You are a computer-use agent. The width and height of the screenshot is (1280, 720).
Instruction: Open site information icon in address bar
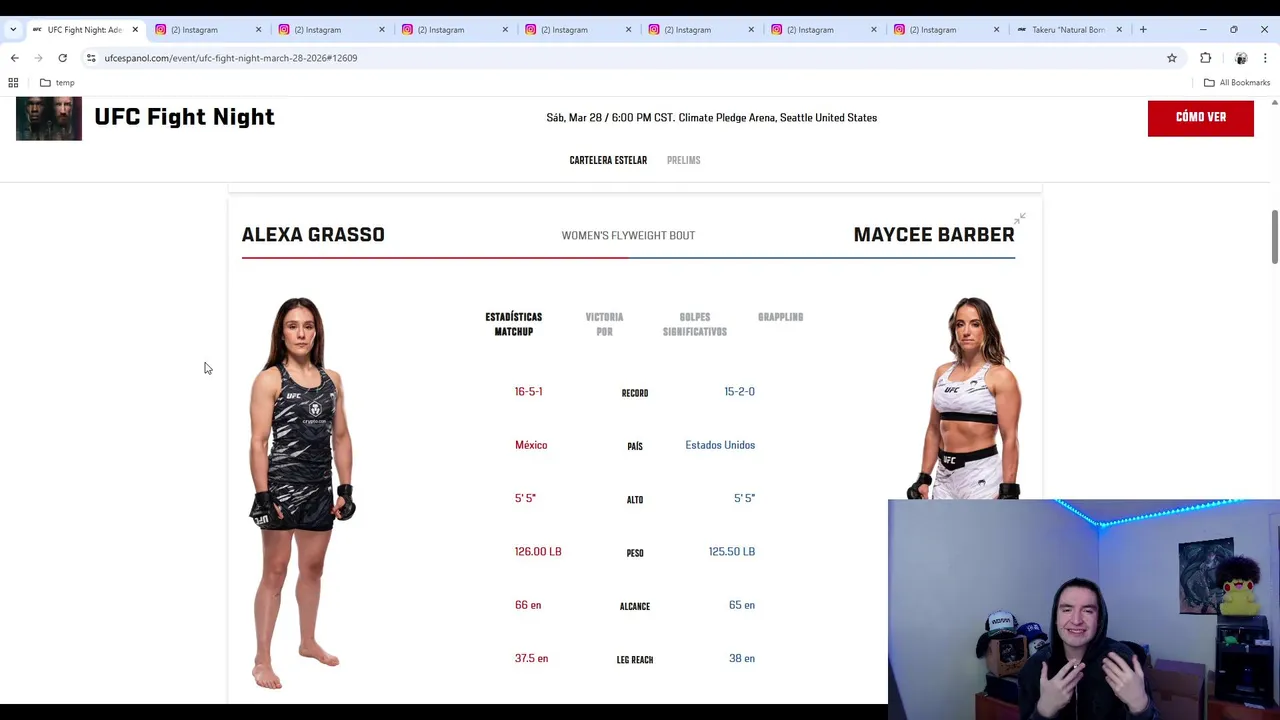(x=91, y=58)
